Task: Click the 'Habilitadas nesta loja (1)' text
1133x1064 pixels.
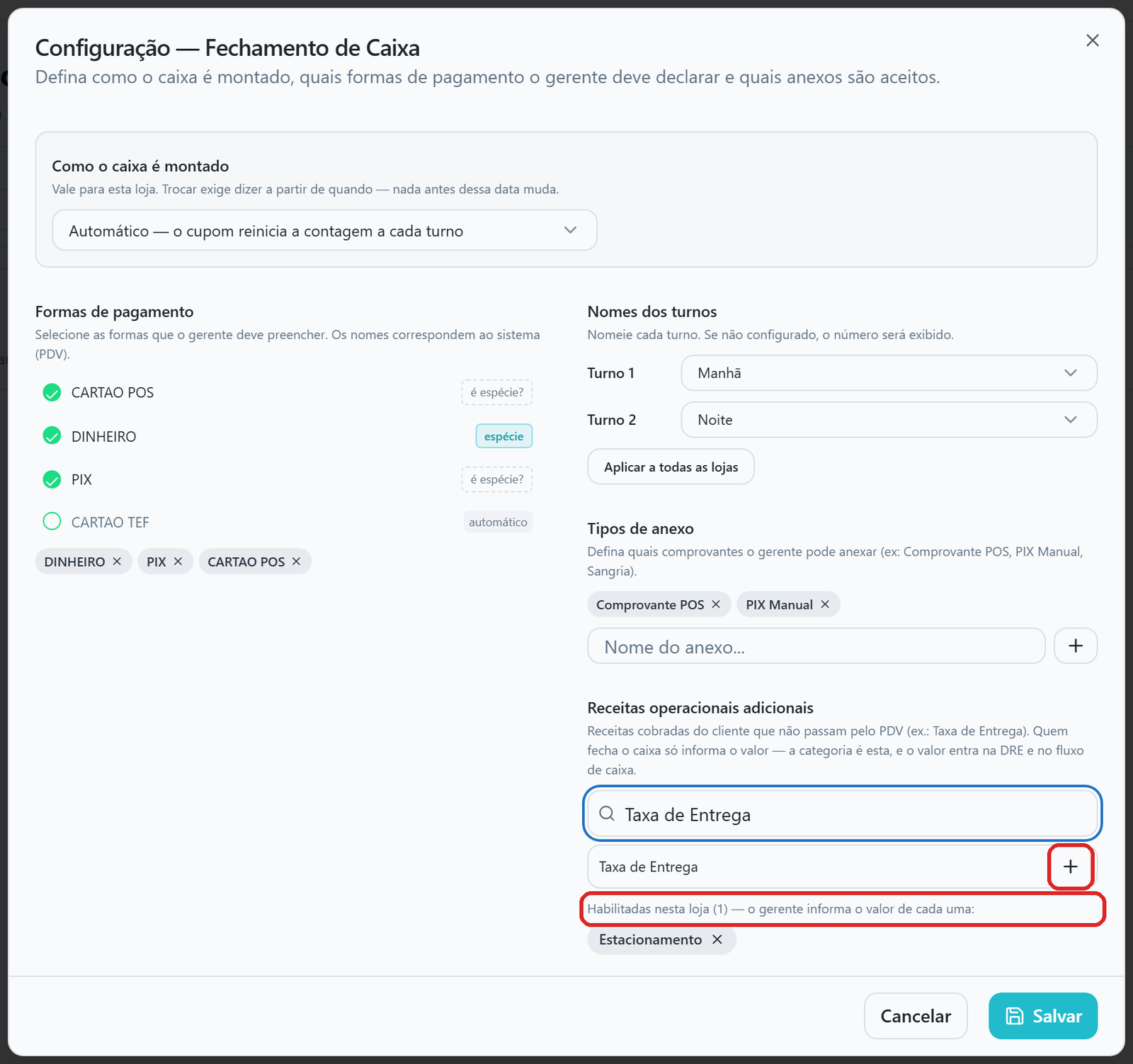Action: tap(657, 909)
